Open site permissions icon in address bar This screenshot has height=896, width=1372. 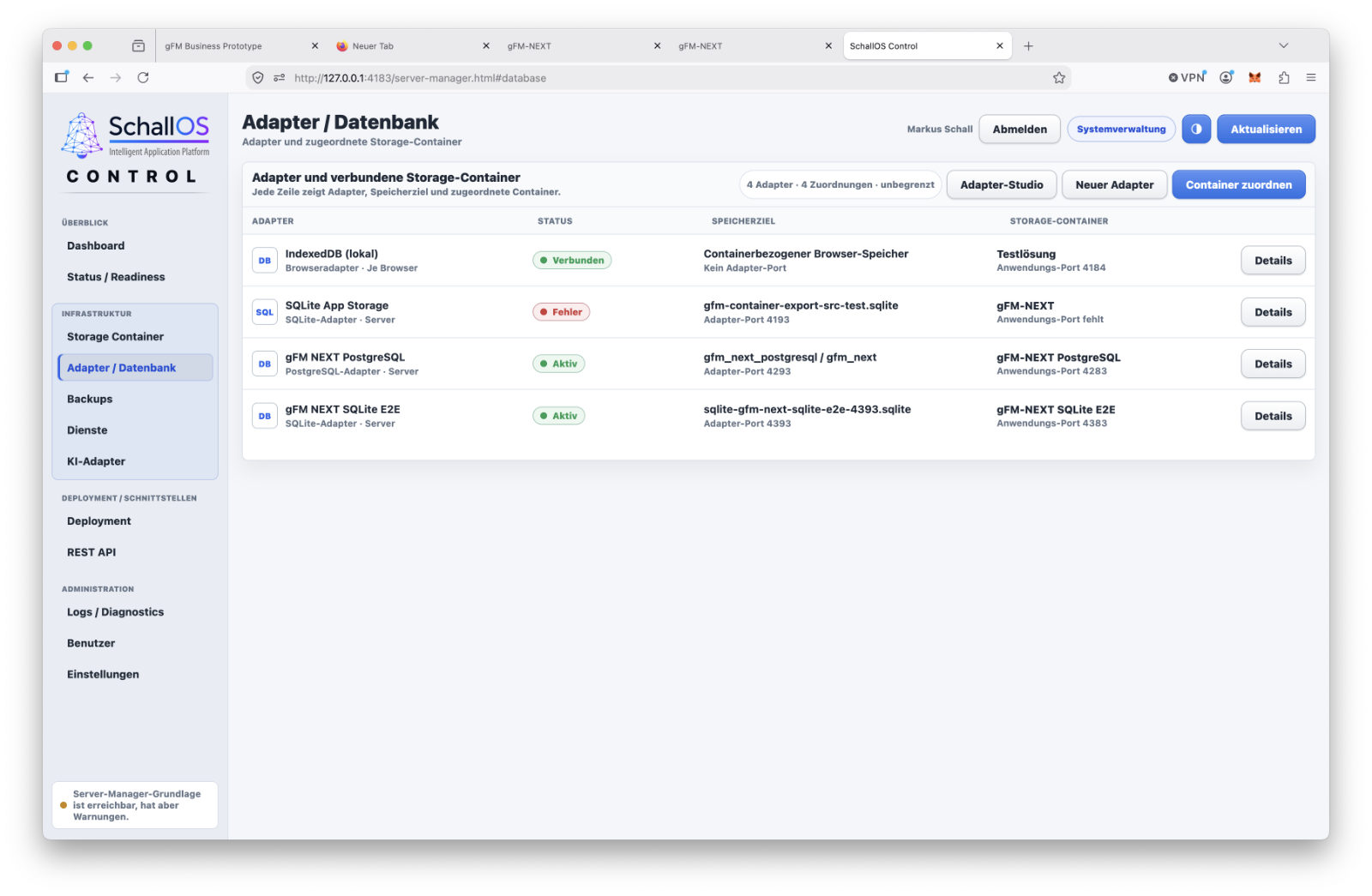point(279,78)
